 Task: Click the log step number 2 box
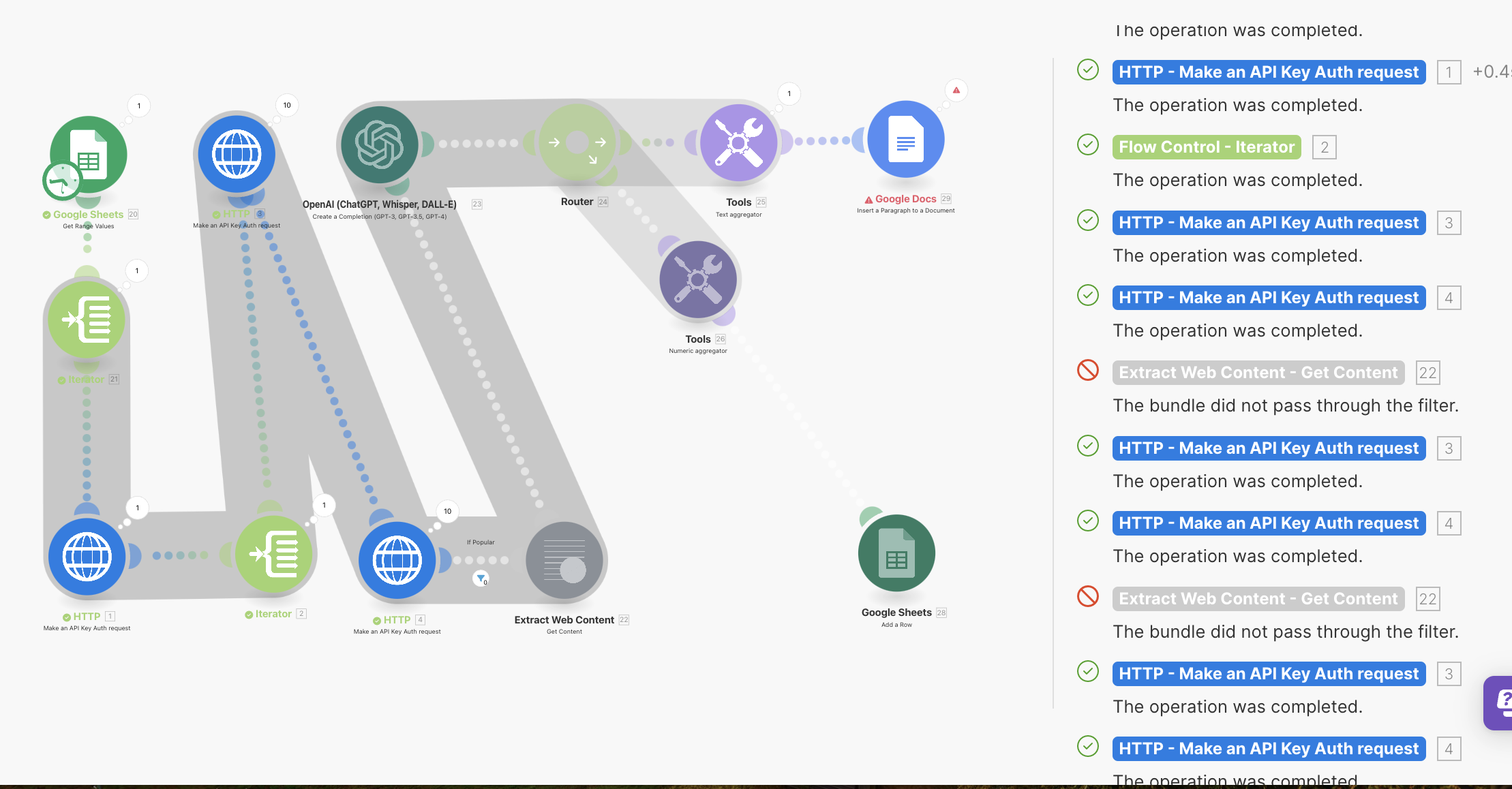coord(1324,147)
